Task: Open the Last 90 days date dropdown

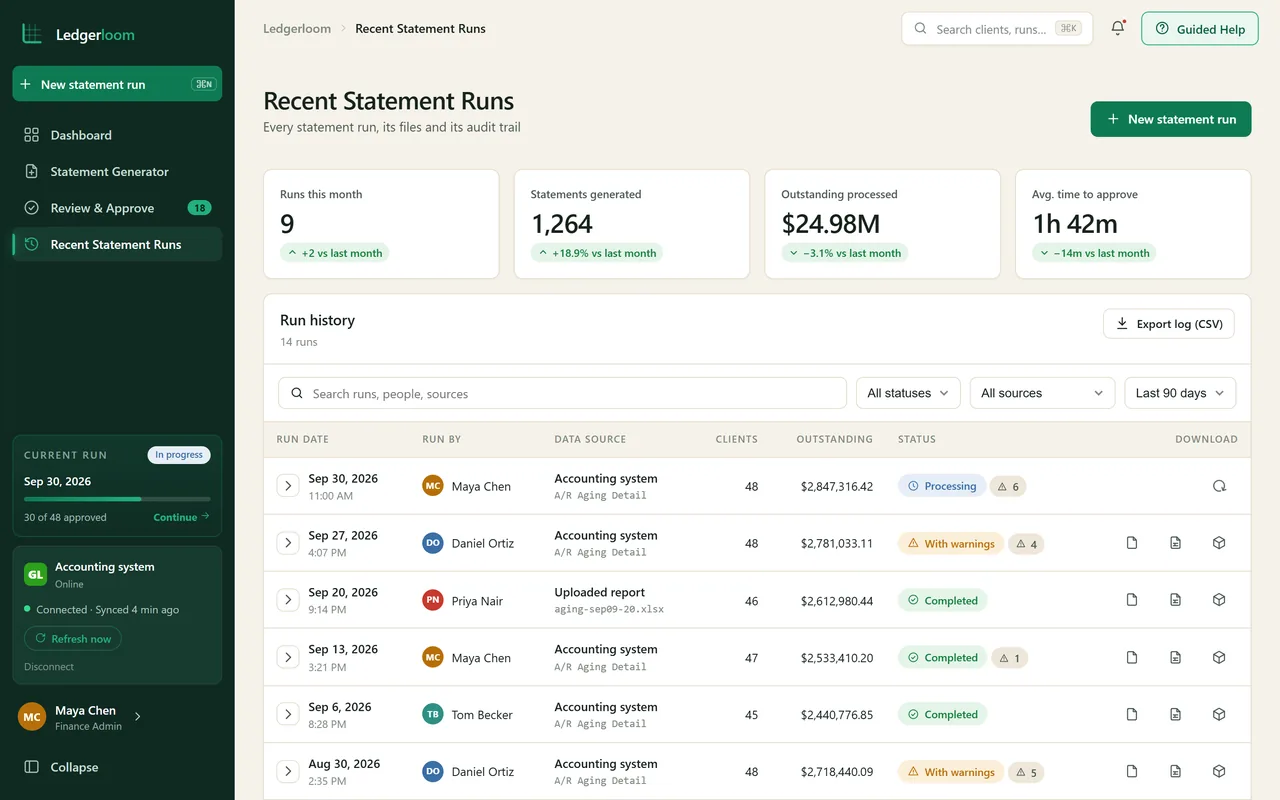Action: (1180, 393)
